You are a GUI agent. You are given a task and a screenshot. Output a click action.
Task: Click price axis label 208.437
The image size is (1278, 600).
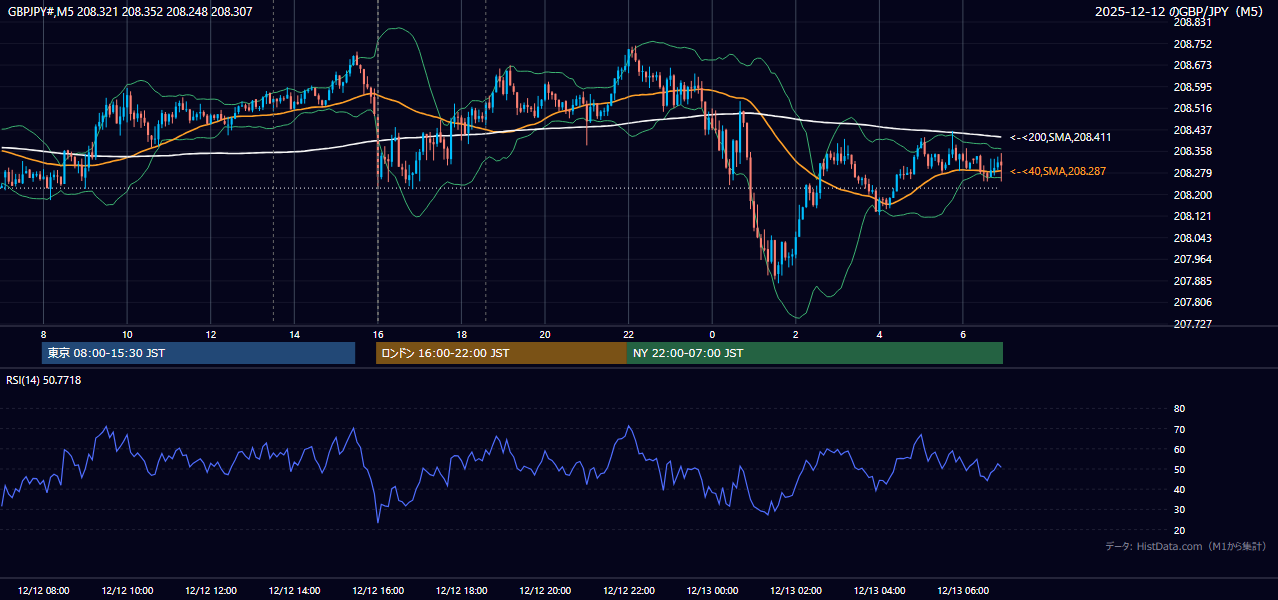point(1192,130)
